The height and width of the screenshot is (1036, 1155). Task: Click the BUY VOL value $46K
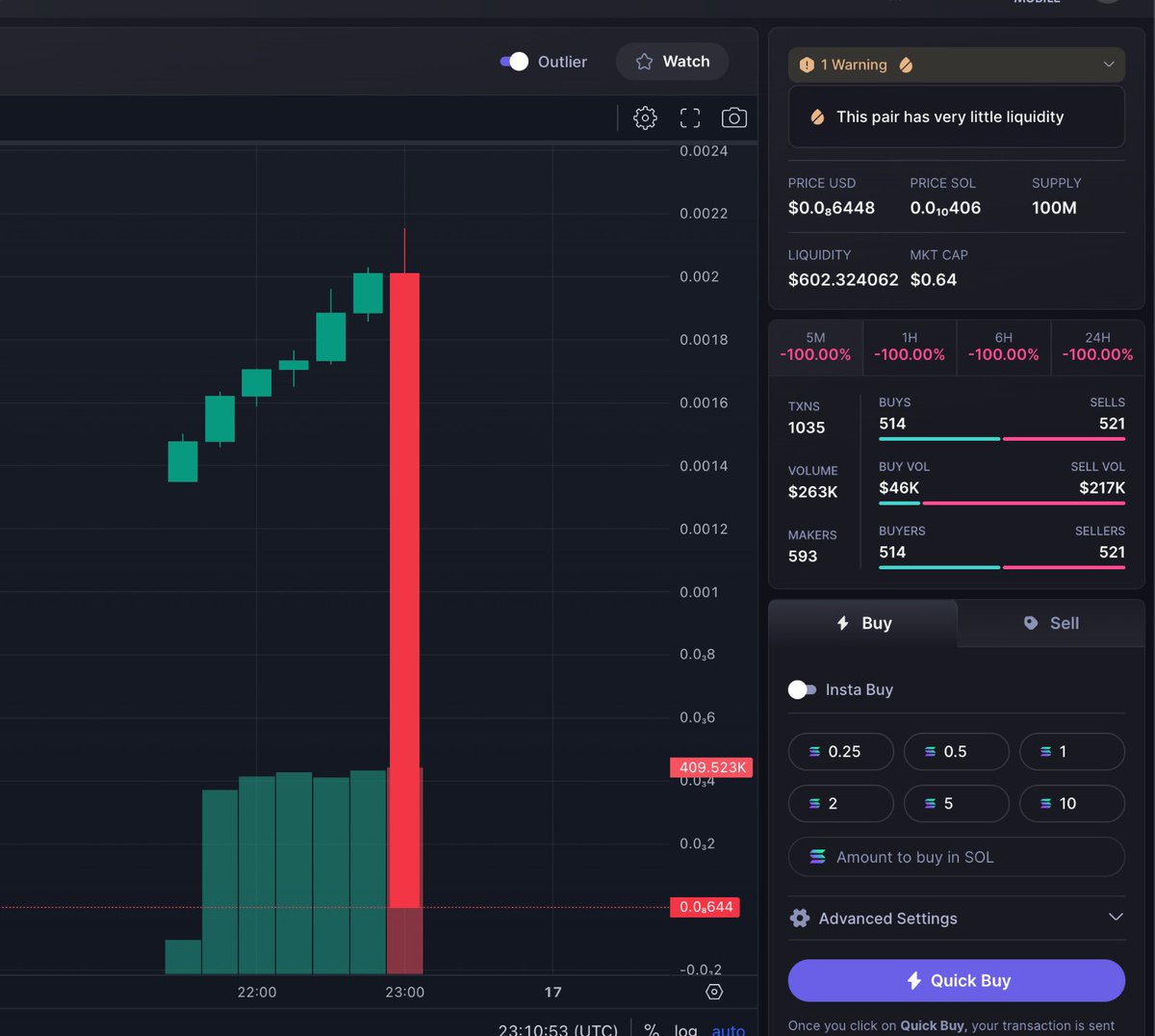(899, 488)
